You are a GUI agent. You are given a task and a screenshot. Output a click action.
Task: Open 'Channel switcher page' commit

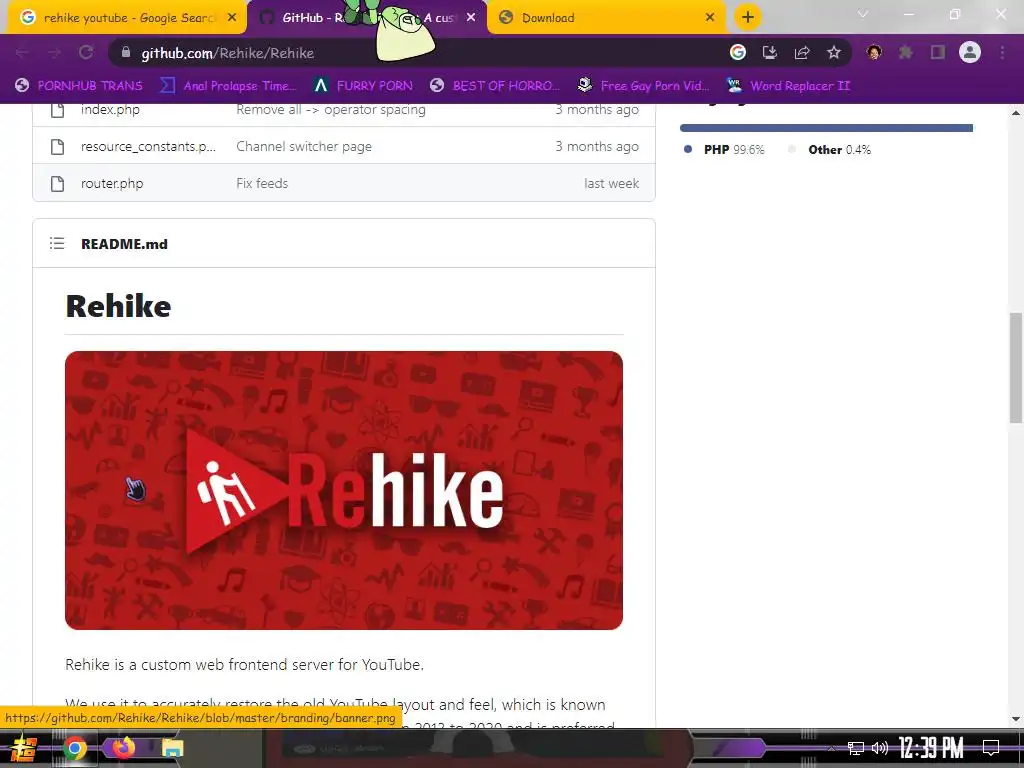(x=304, y=146)
